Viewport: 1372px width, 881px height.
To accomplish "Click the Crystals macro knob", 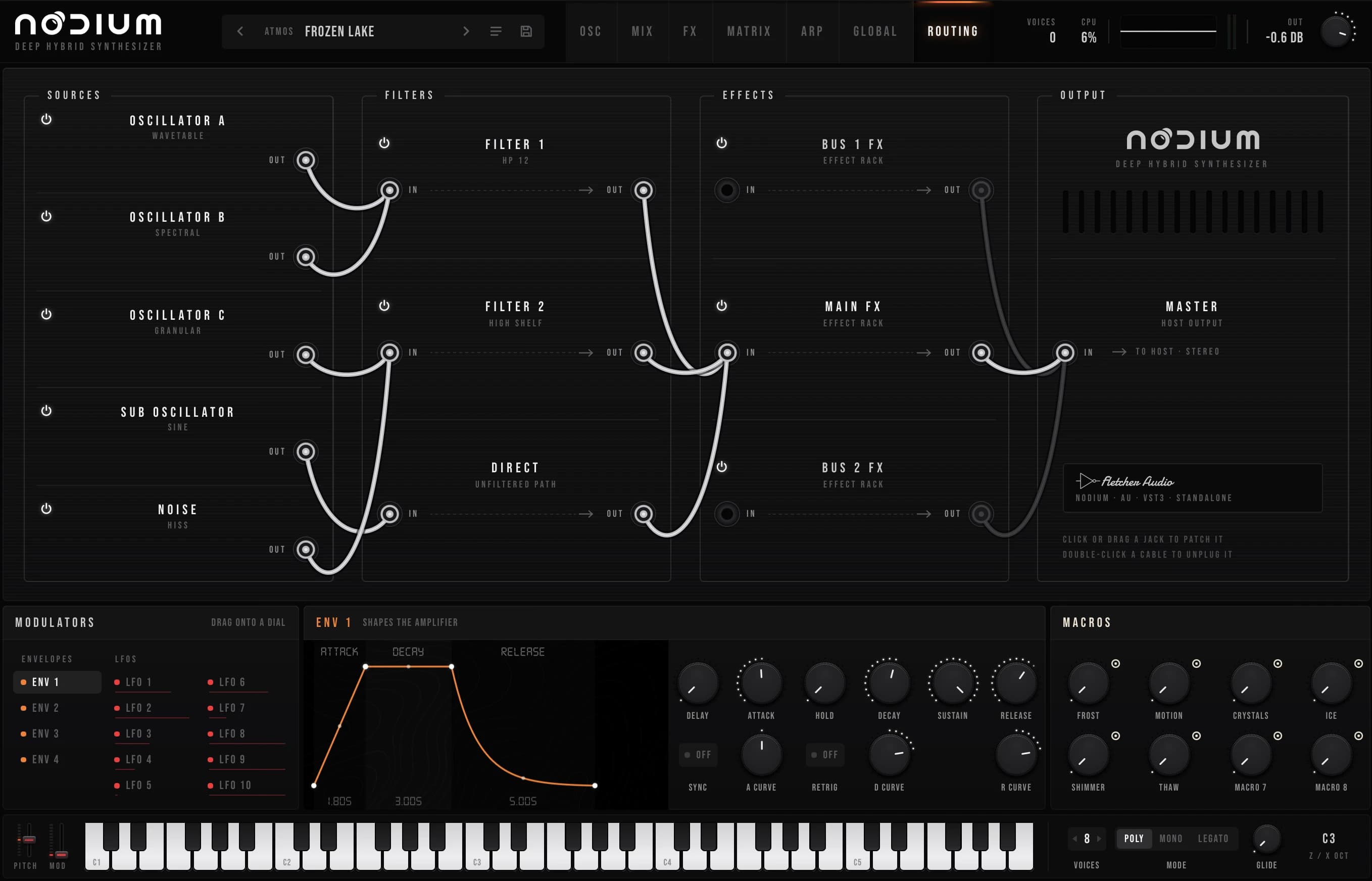I will (1251, 682).
